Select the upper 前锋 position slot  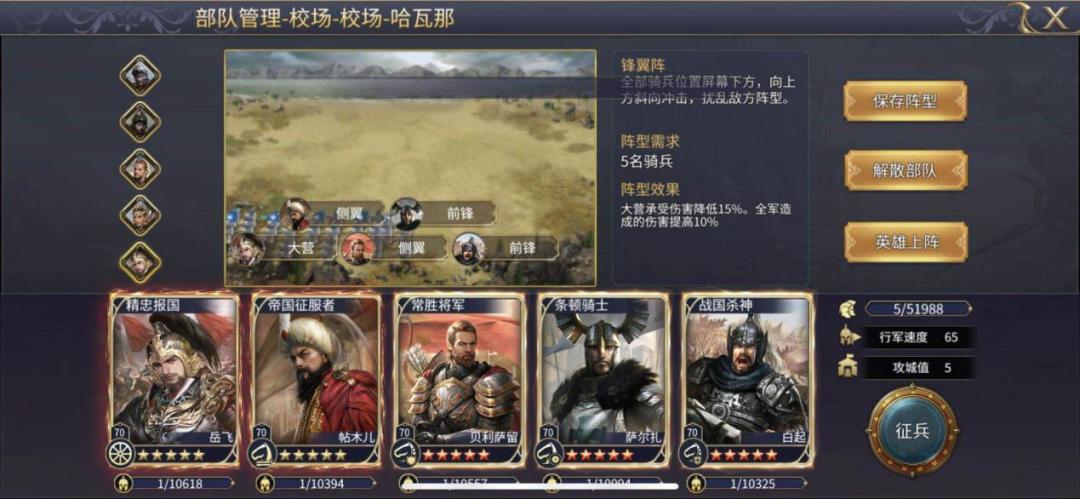tap(443, 214)
